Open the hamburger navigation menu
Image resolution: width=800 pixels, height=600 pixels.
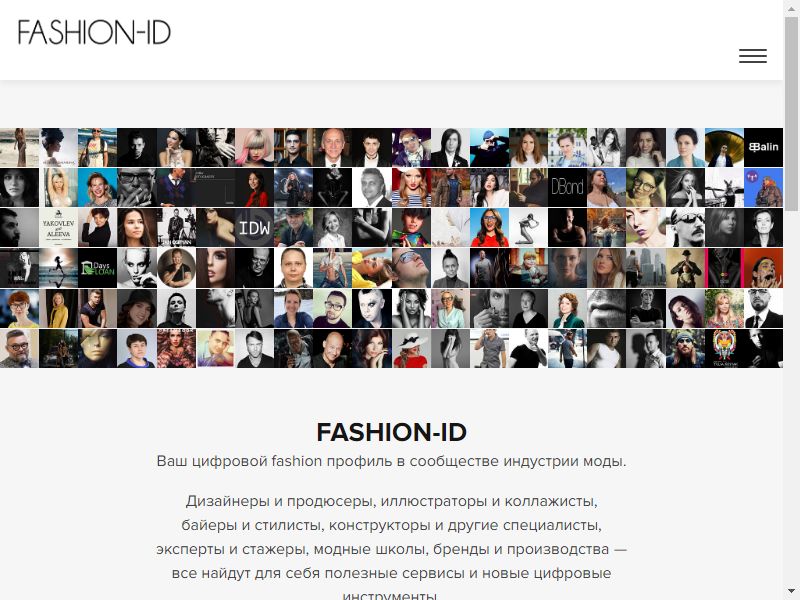pyautogui.click(x=753, y=56)
